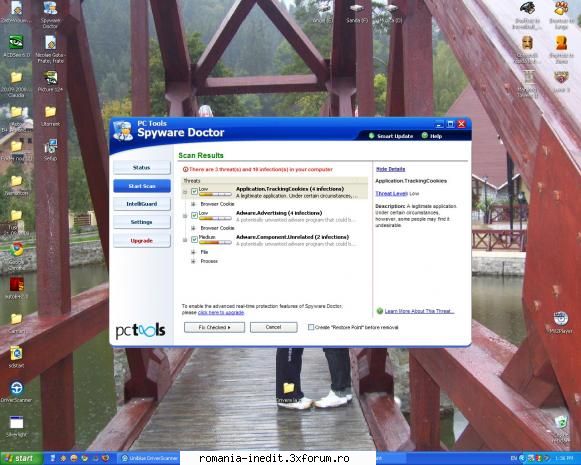Open the Status section
Screen dimensions: 581x465
click(x=142, y=167)
